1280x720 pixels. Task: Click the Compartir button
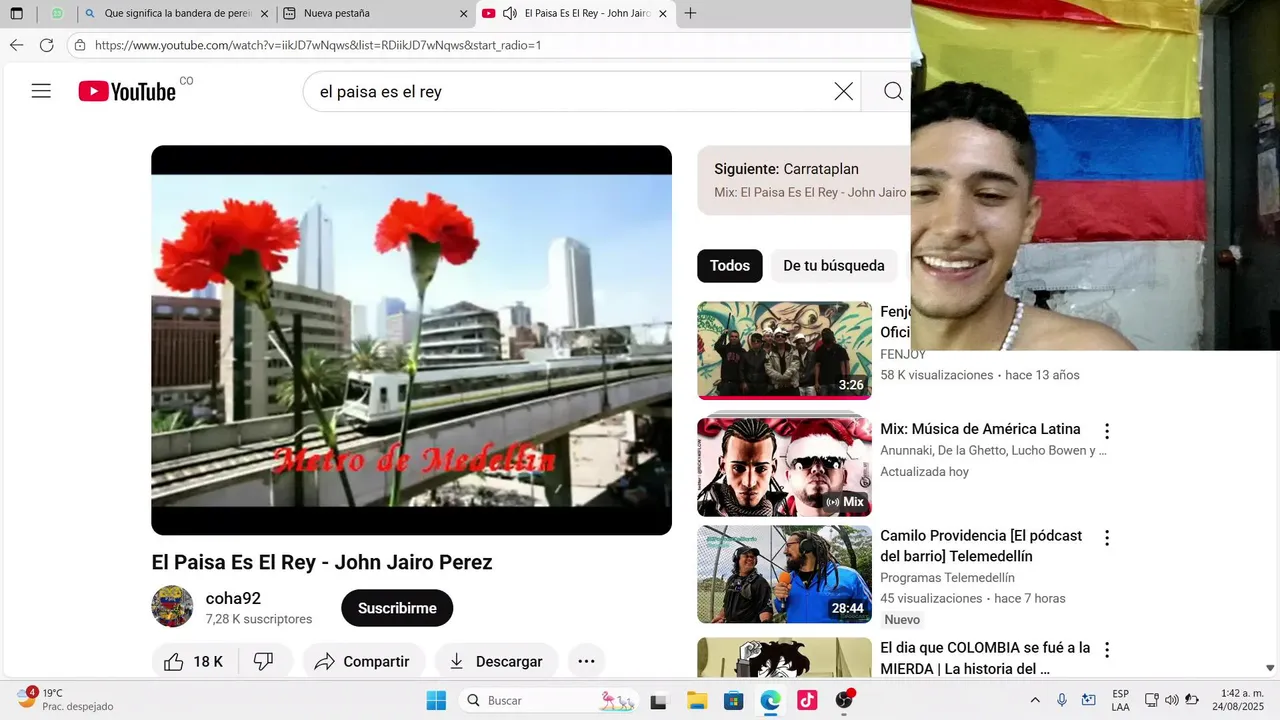click(x=364, y=661)
